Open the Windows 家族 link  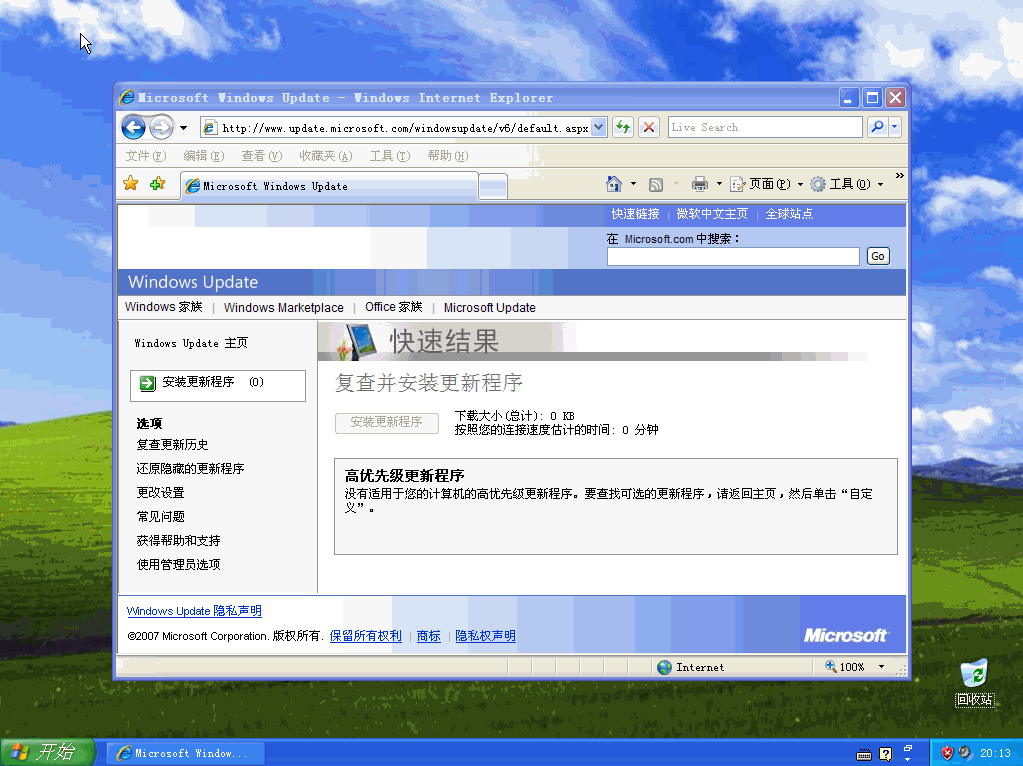click(x=164, y=307)
